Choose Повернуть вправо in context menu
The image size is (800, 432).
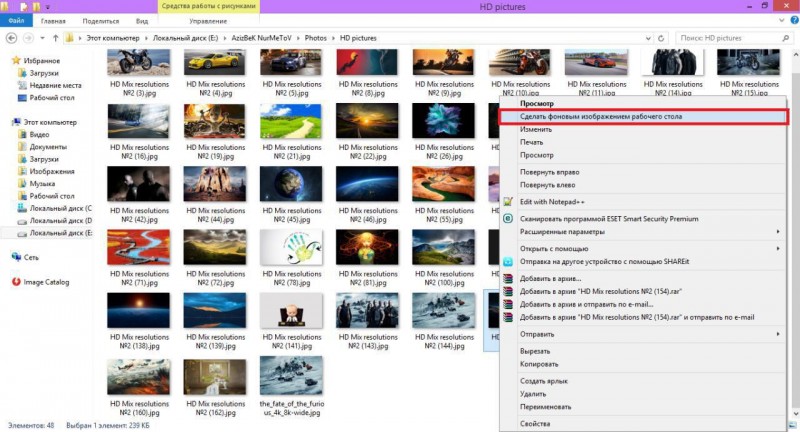tap(643, 172)
